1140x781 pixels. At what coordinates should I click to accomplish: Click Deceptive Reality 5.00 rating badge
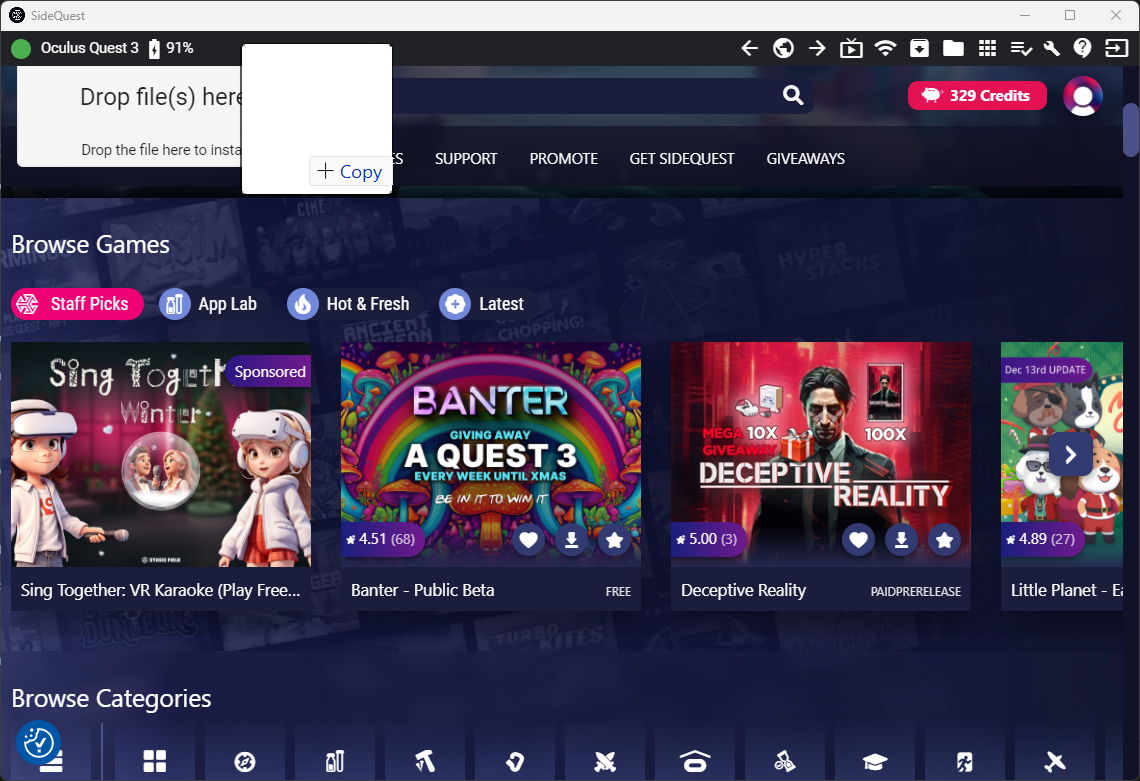(x=707, y=539)
